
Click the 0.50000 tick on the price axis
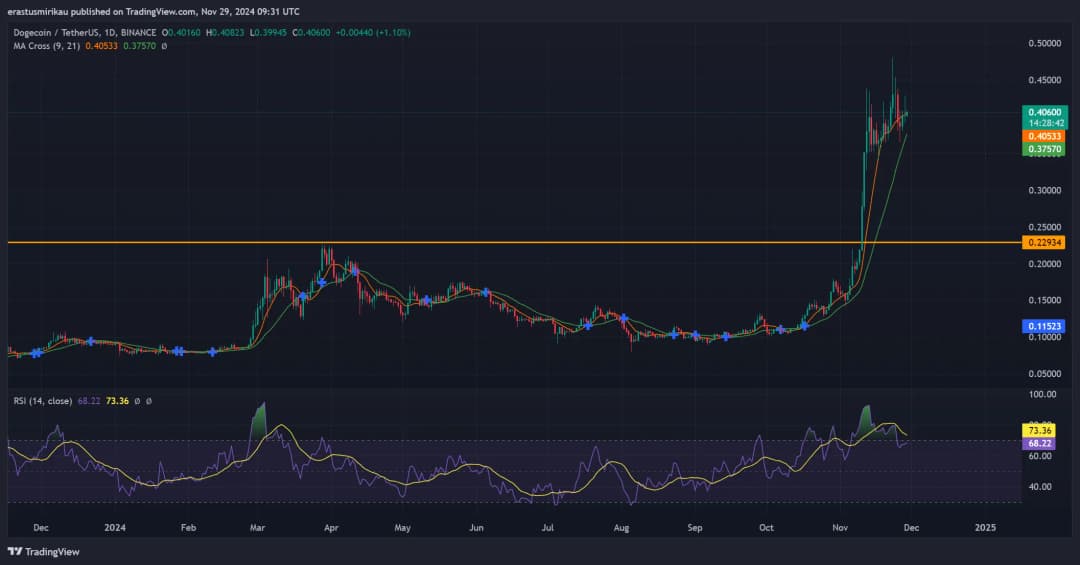1044,43
